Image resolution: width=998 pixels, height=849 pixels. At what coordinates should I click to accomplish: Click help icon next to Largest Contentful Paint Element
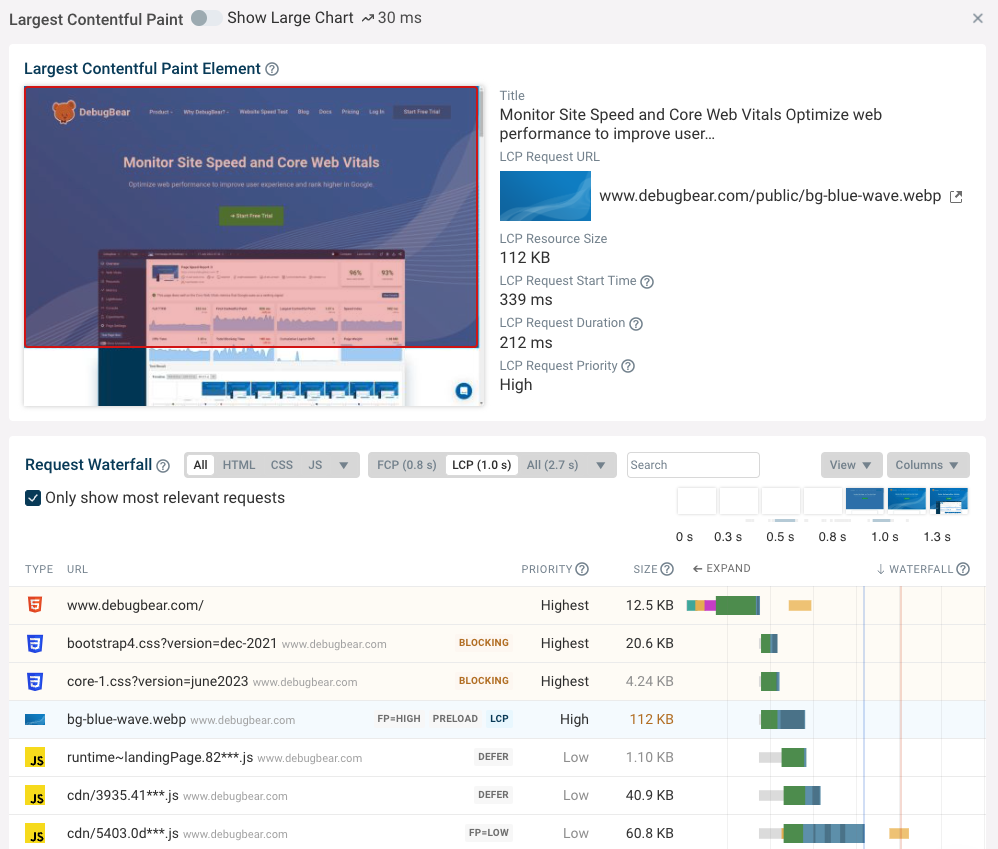tap(273, 69)
